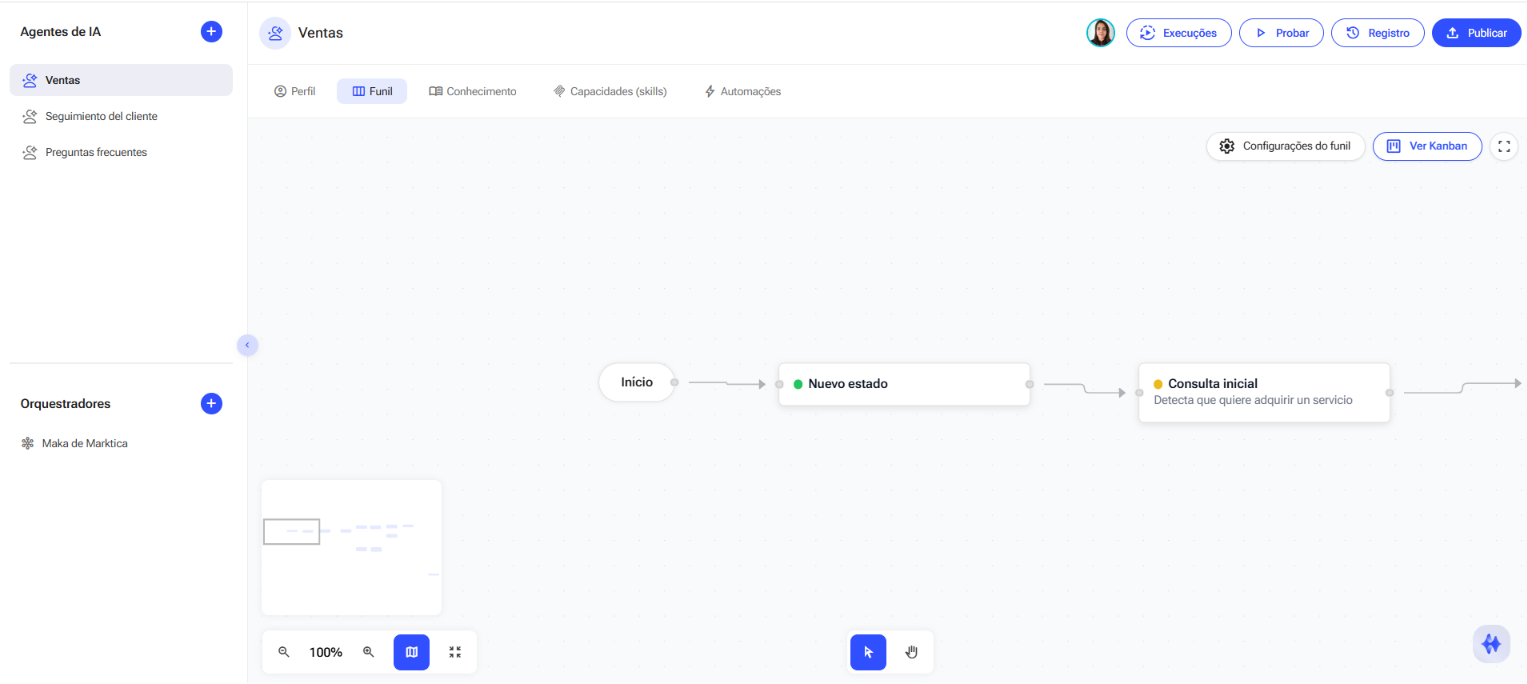The height and width of the screenshot is (684, 1527).
Task: Switch to the Perfil tab
Action: pos(295,91)
